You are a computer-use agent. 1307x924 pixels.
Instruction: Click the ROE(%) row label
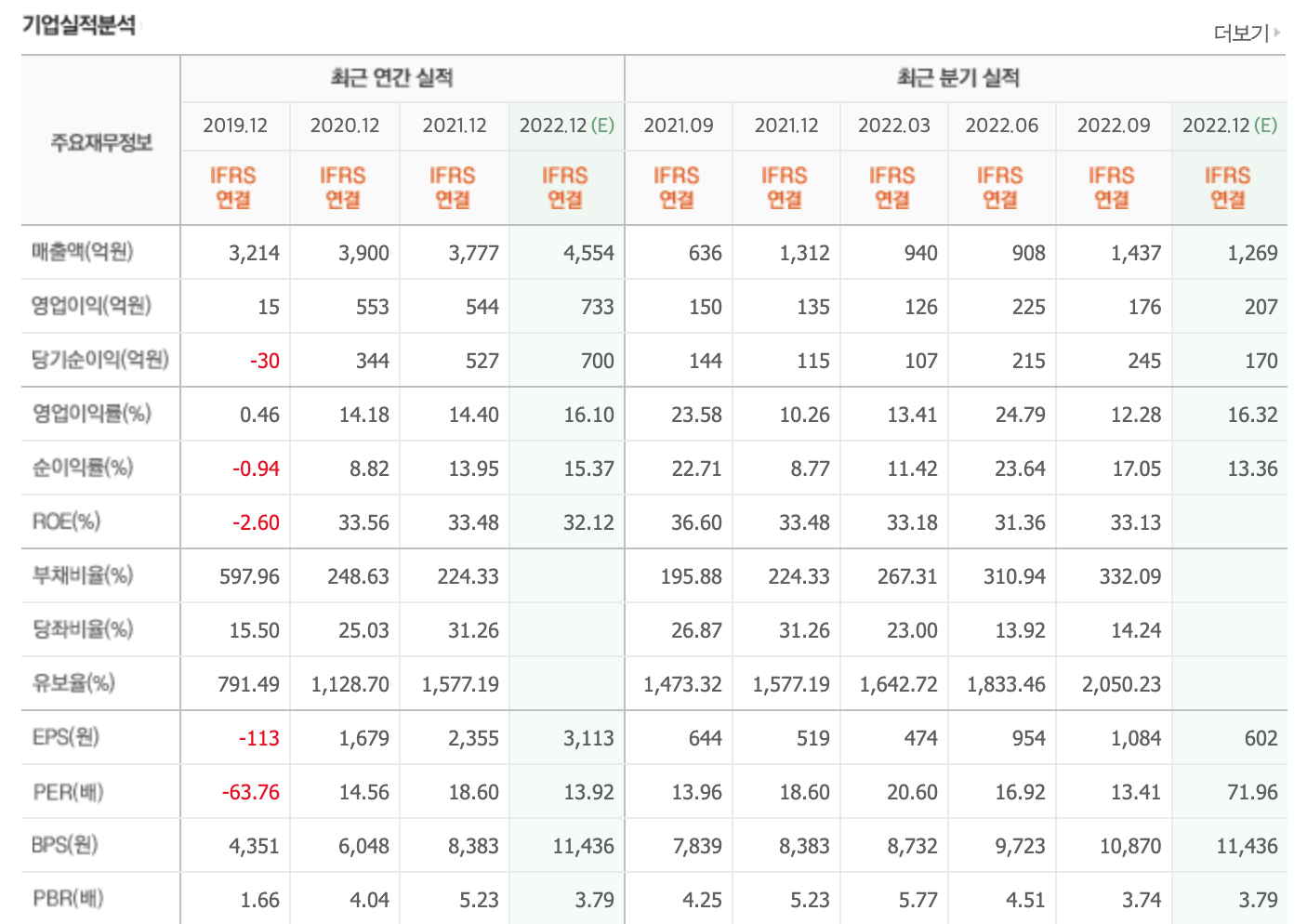(66, 521)
